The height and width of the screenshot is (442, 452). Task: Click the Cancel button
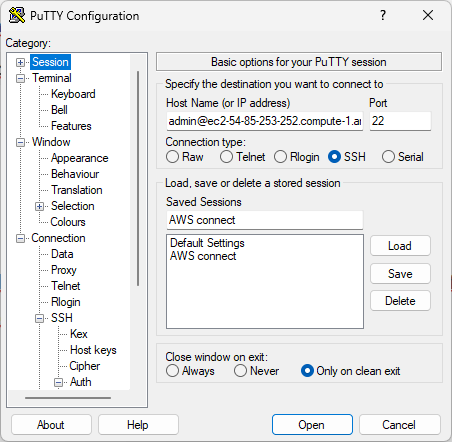tap(399, 425)
